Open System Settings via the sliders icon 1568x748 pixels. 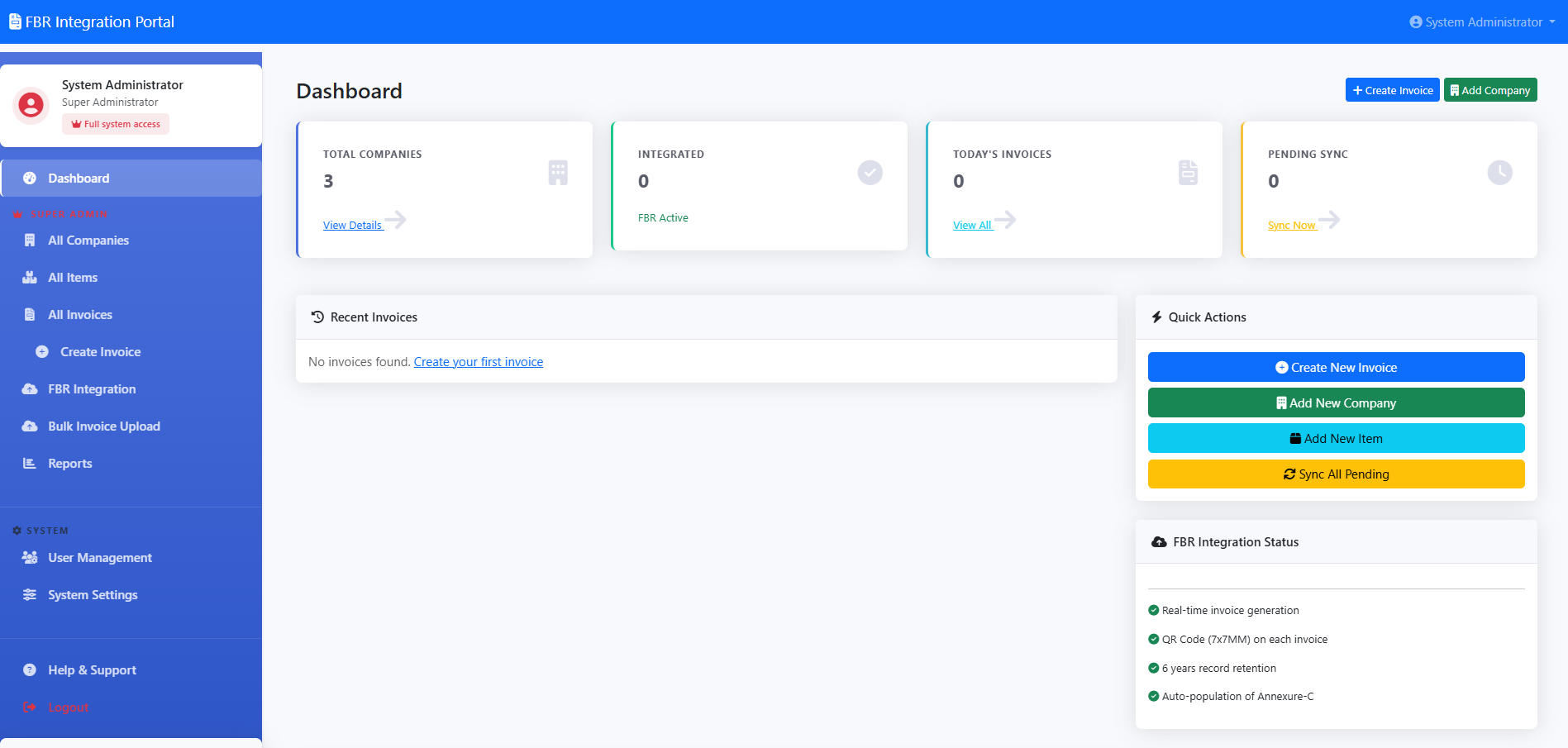(x=30, y=594)
